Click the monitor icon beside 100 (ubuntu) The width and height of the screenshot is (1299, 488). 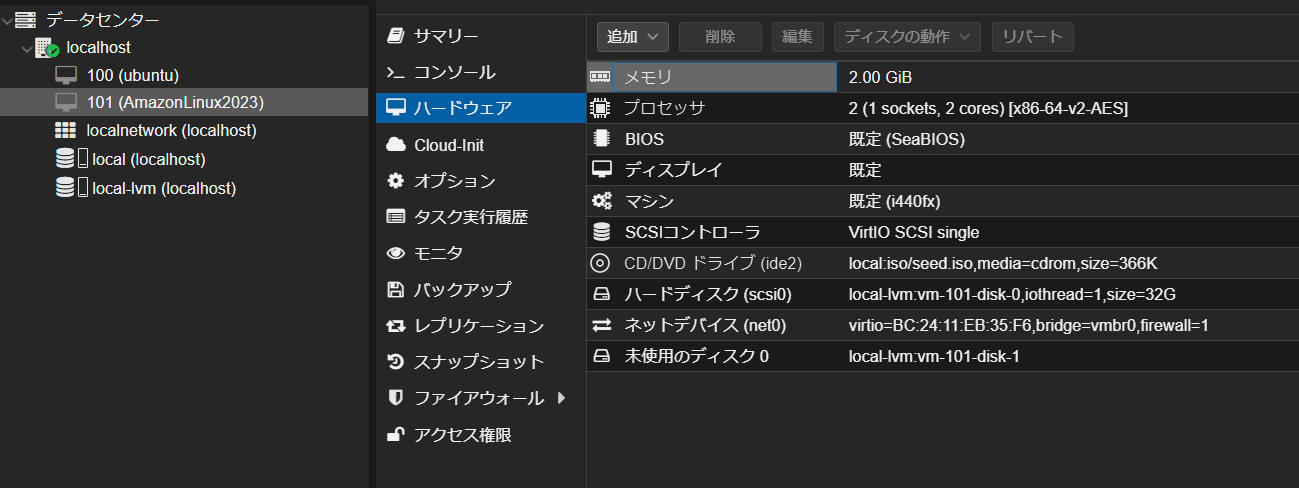pyautogui.click(x=66, y=75)
